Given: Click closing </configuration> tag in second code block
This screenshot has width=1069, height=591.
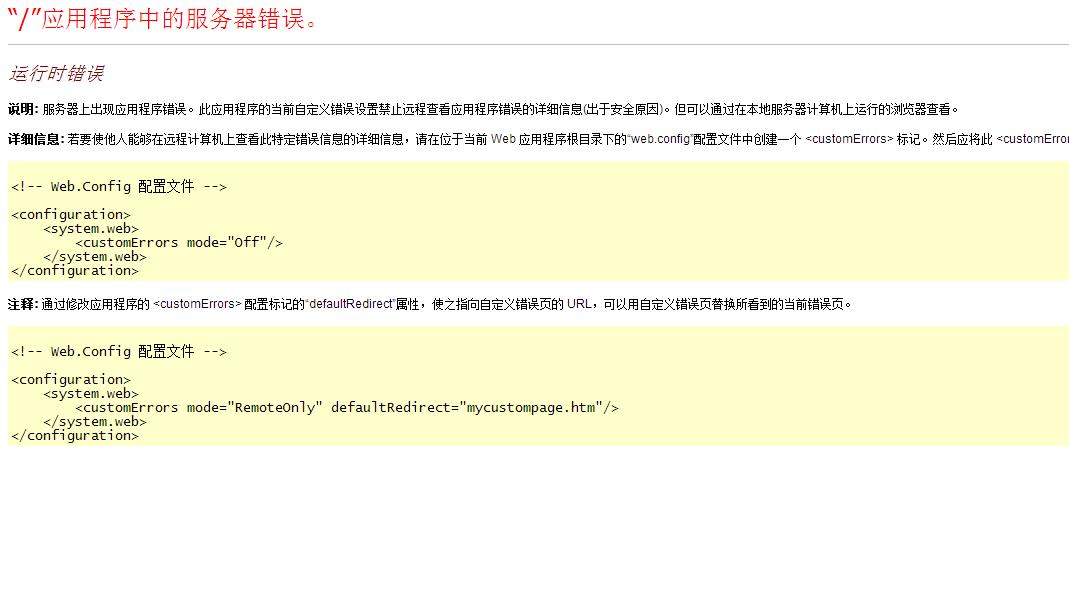Looking at the screenshot, I should point(75,436).
